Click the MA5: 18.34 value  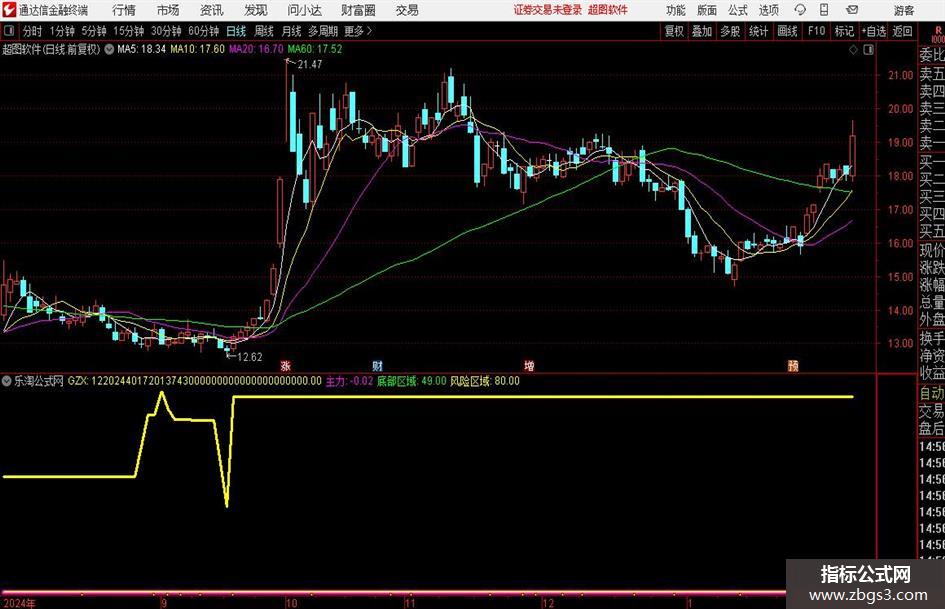pyautogui.click(x=141, y=49)
